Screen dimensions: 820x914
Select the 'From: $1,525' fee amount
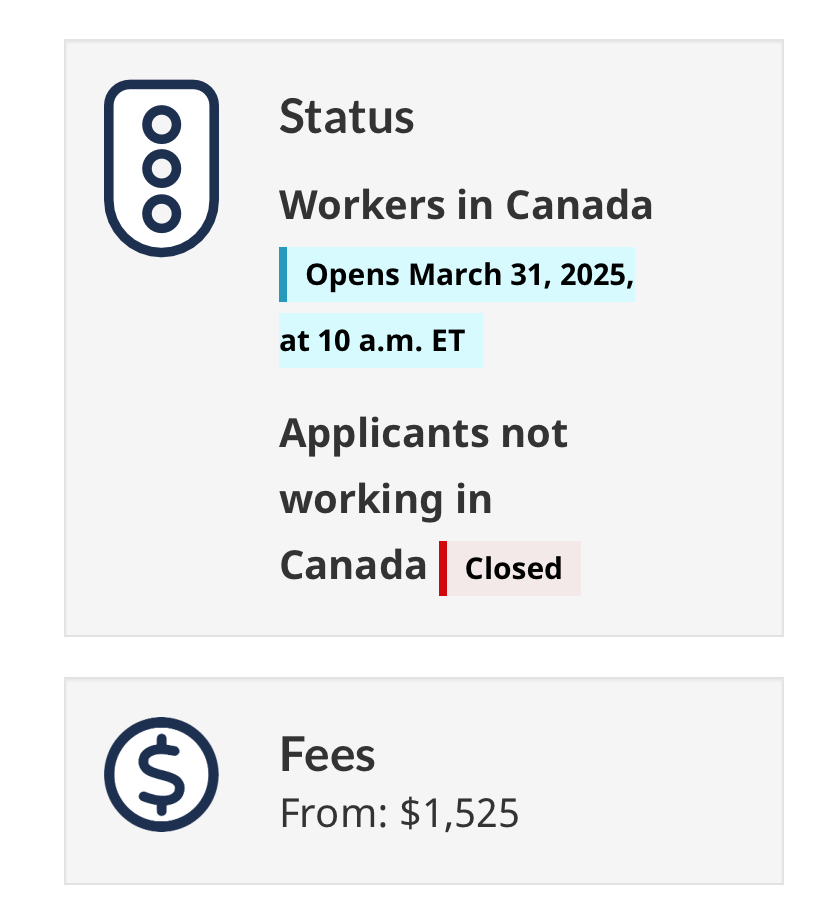399,813
